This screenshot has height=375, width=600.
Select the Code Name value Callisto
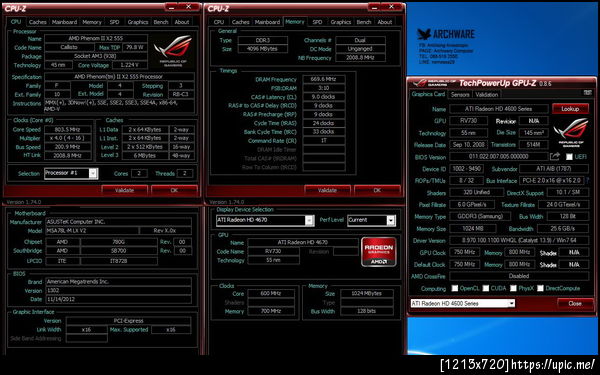(69, 47)
